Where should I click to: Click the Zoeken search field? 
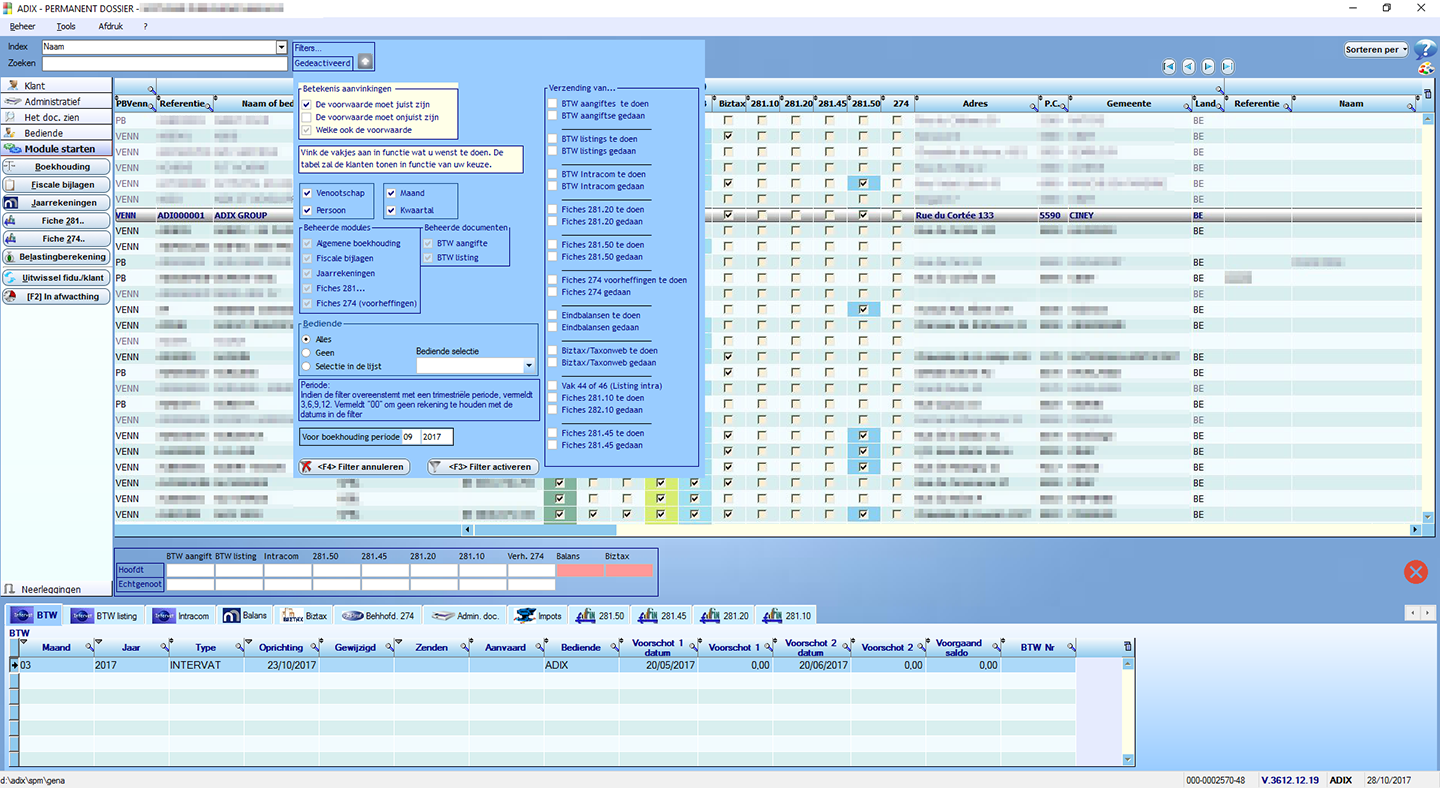click(x=165, y=64)
